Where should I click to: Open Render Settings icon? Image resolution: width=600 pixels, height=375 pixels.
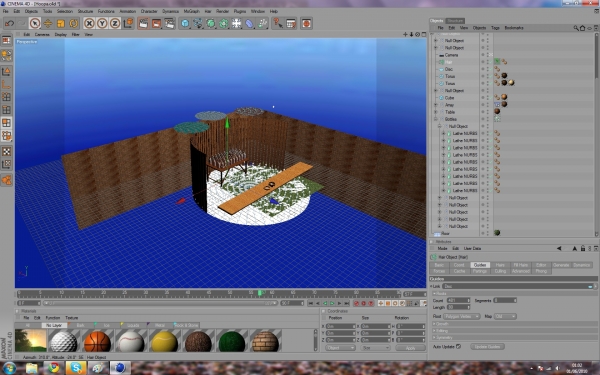(170, 23)
